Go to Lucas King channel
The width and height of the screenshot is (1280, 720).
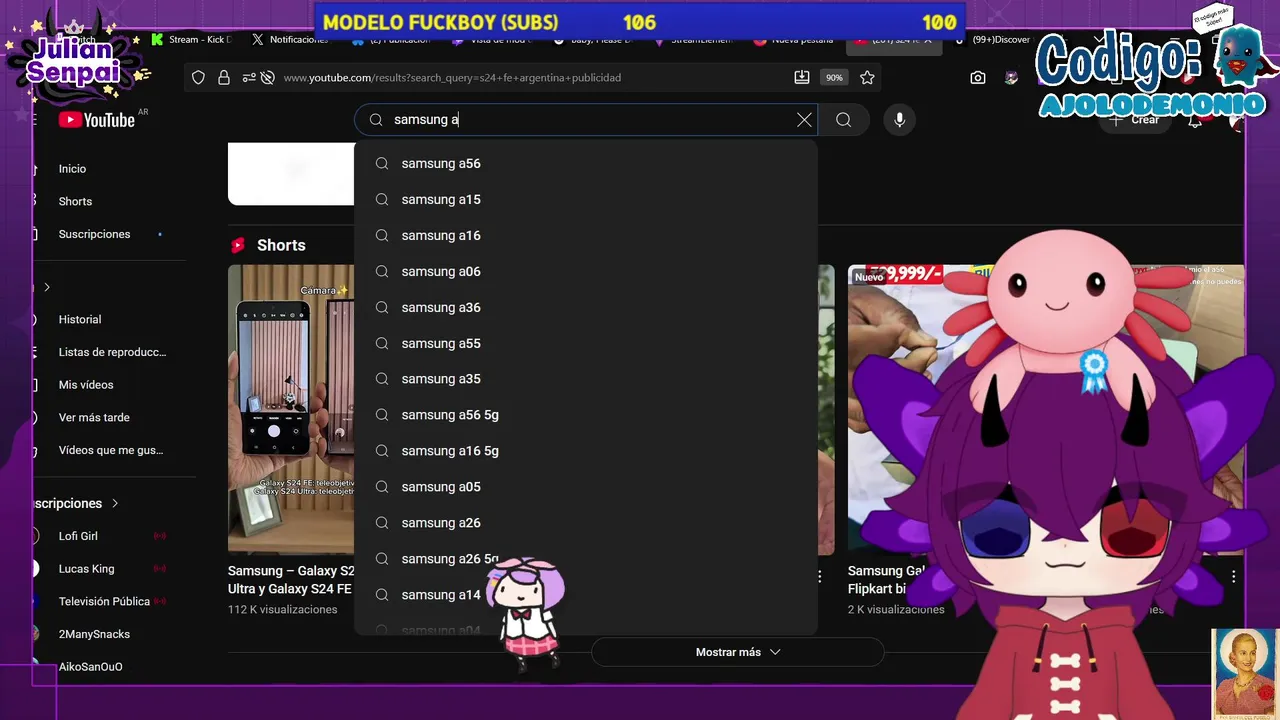(x=86, y=569)
